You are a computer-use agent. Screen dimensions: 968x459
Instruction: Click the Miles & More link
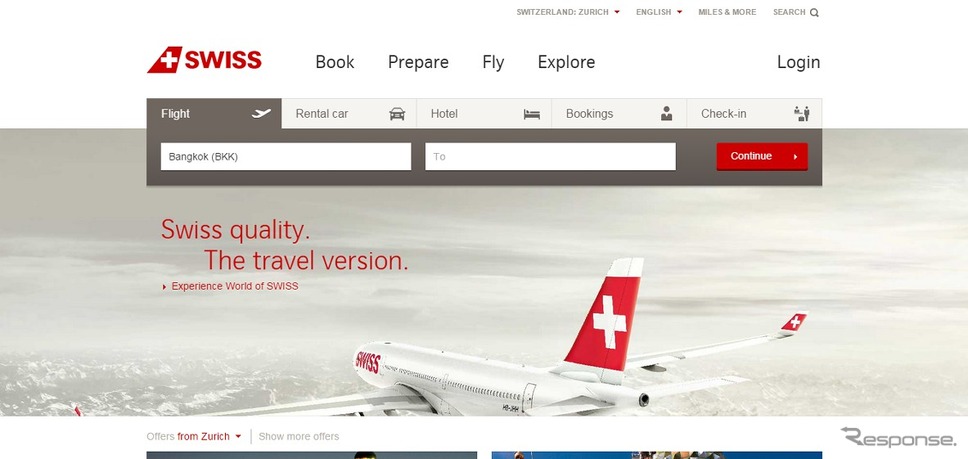pos(727,12)
